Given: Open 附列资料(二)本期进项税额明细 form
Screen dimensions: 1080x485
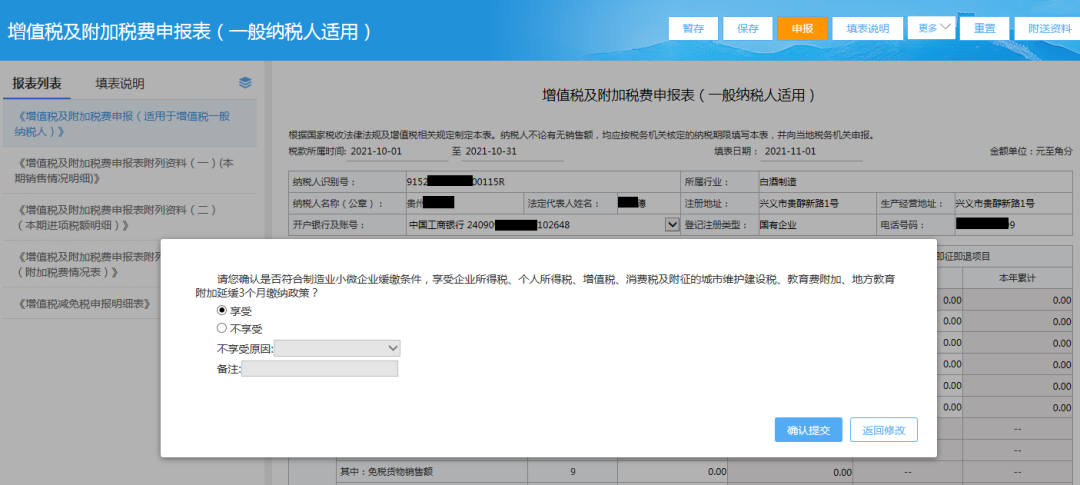Looking at the screenshot, I should pos(129,218).
